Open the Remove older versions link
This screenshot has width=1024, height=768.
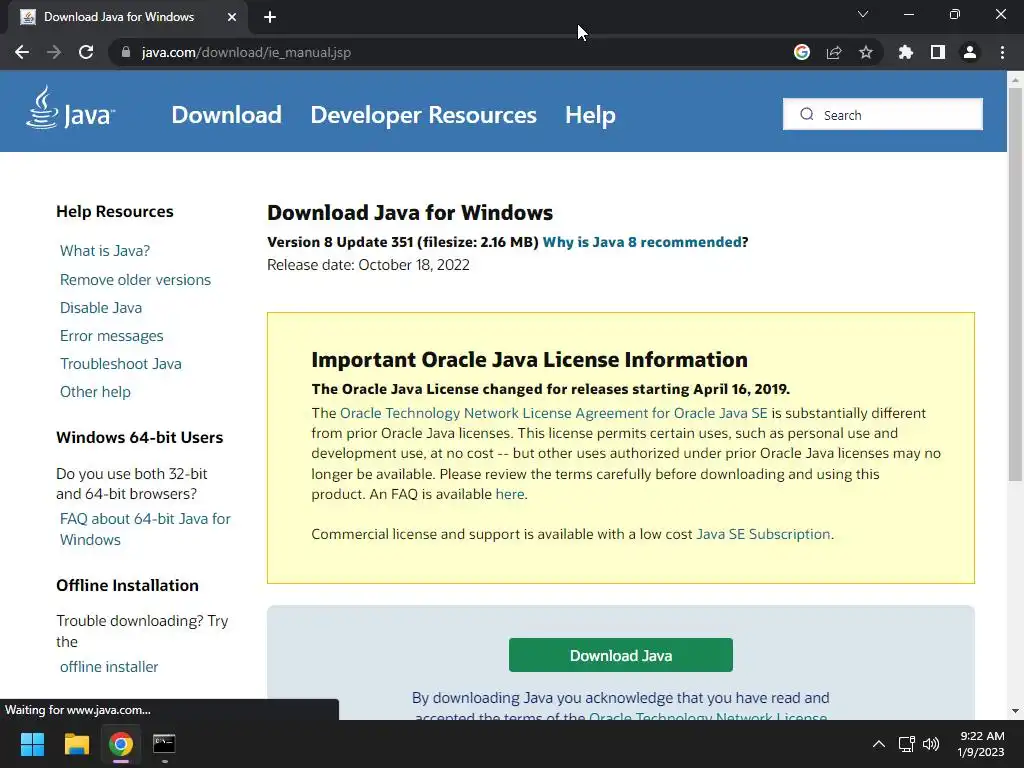pos(135,280)
